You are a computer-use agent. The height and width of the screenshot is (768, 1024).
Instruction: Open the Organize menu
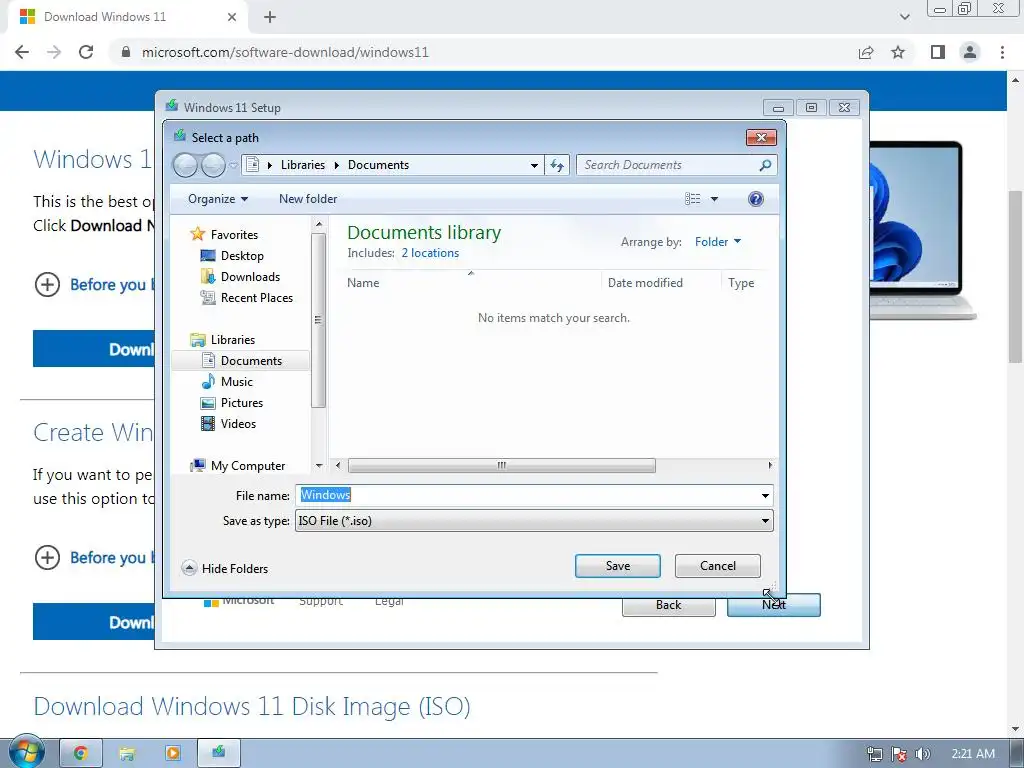pyautogui.click(x=217, y=199)
